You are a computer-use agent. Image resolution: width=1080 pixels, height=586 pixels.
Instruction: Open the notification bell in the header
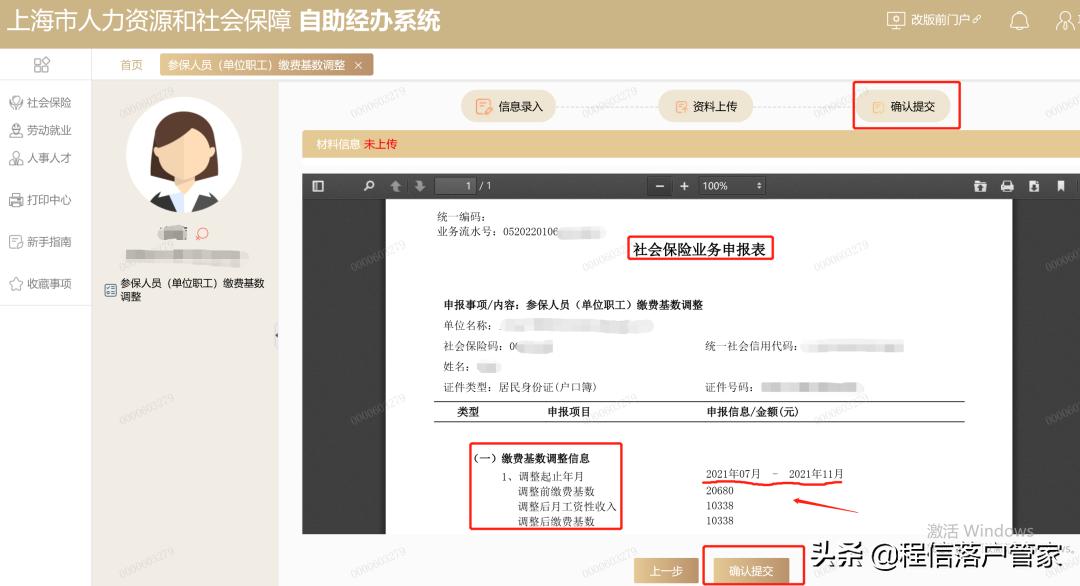click(x=1019, y=19)
